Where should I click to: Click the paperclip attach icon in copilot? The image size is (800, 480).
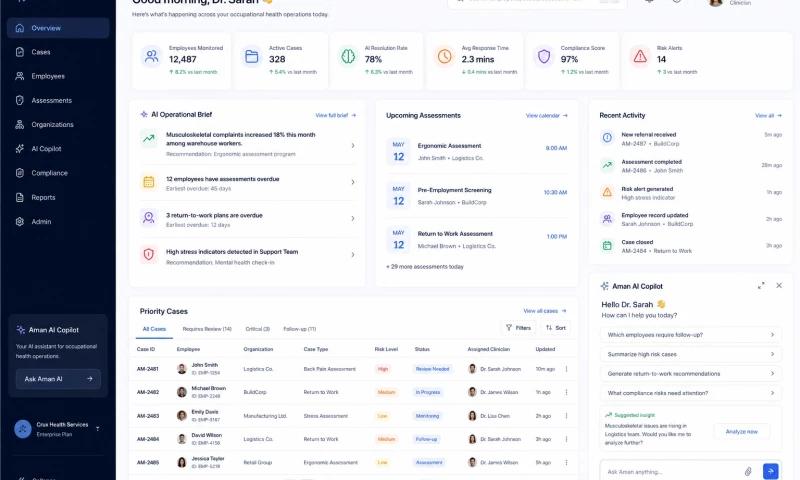point(748,471)
